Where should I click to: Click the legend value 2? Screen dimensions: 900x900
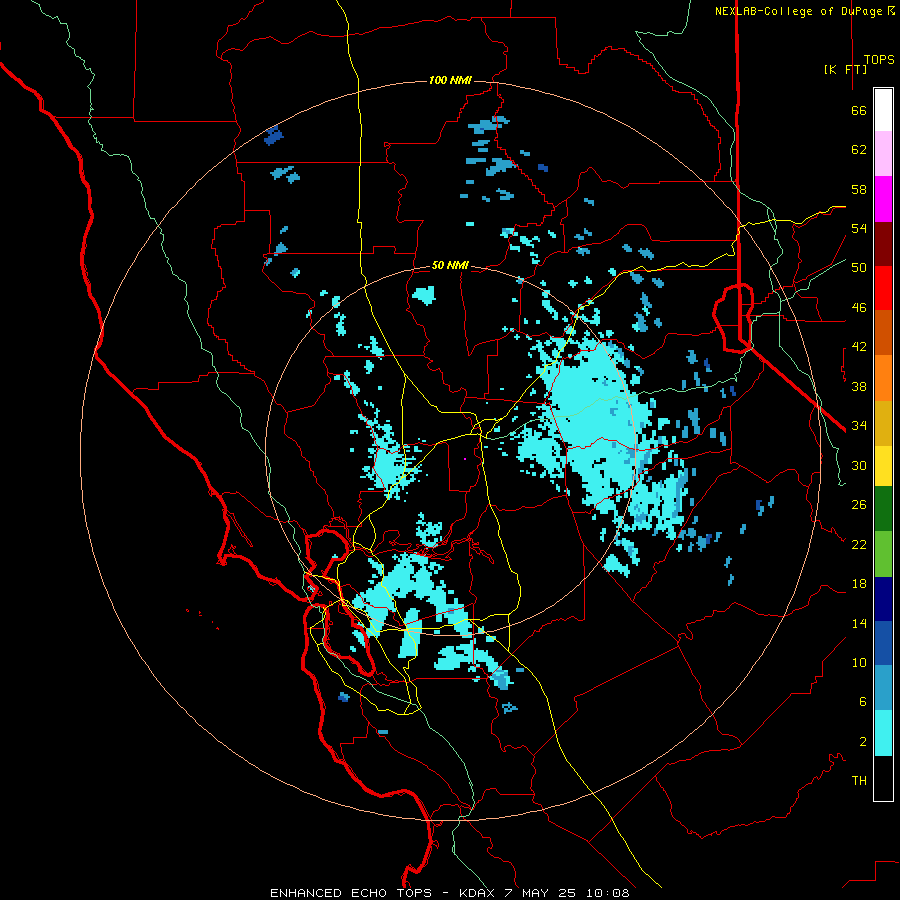(863, 742)
